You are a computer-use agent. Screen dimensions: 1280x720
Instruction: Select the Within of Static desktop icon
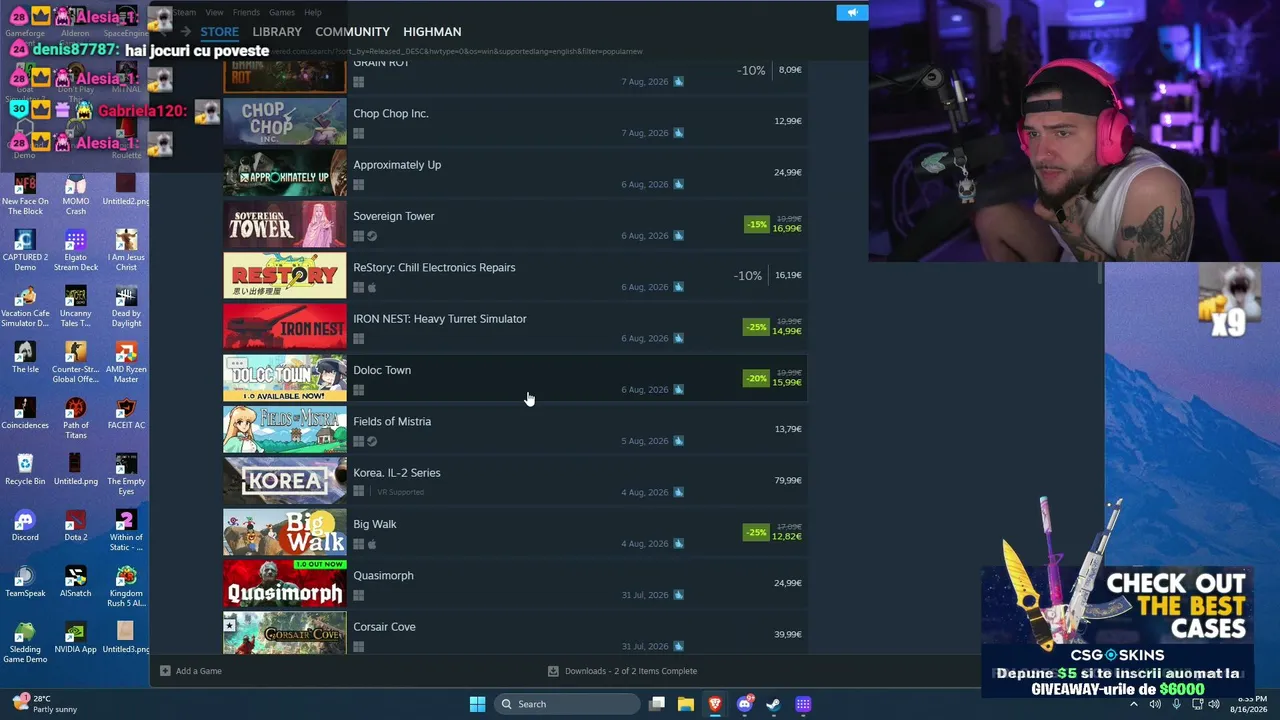pyautogui.click(x=126, y=530)
